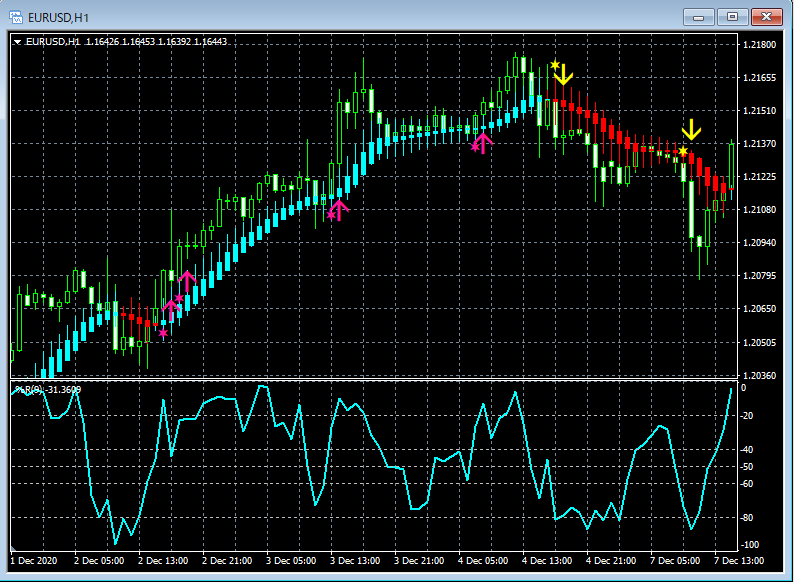Close the EURUSD,H1 chart window
The image size is (795, 582).
tap(767, 17)
